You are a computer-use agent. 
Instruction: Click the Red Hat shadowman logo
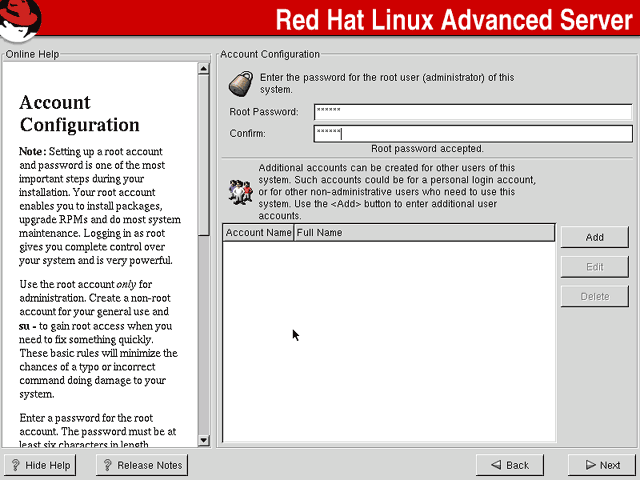pyautogui.click(x=20, y=20)
